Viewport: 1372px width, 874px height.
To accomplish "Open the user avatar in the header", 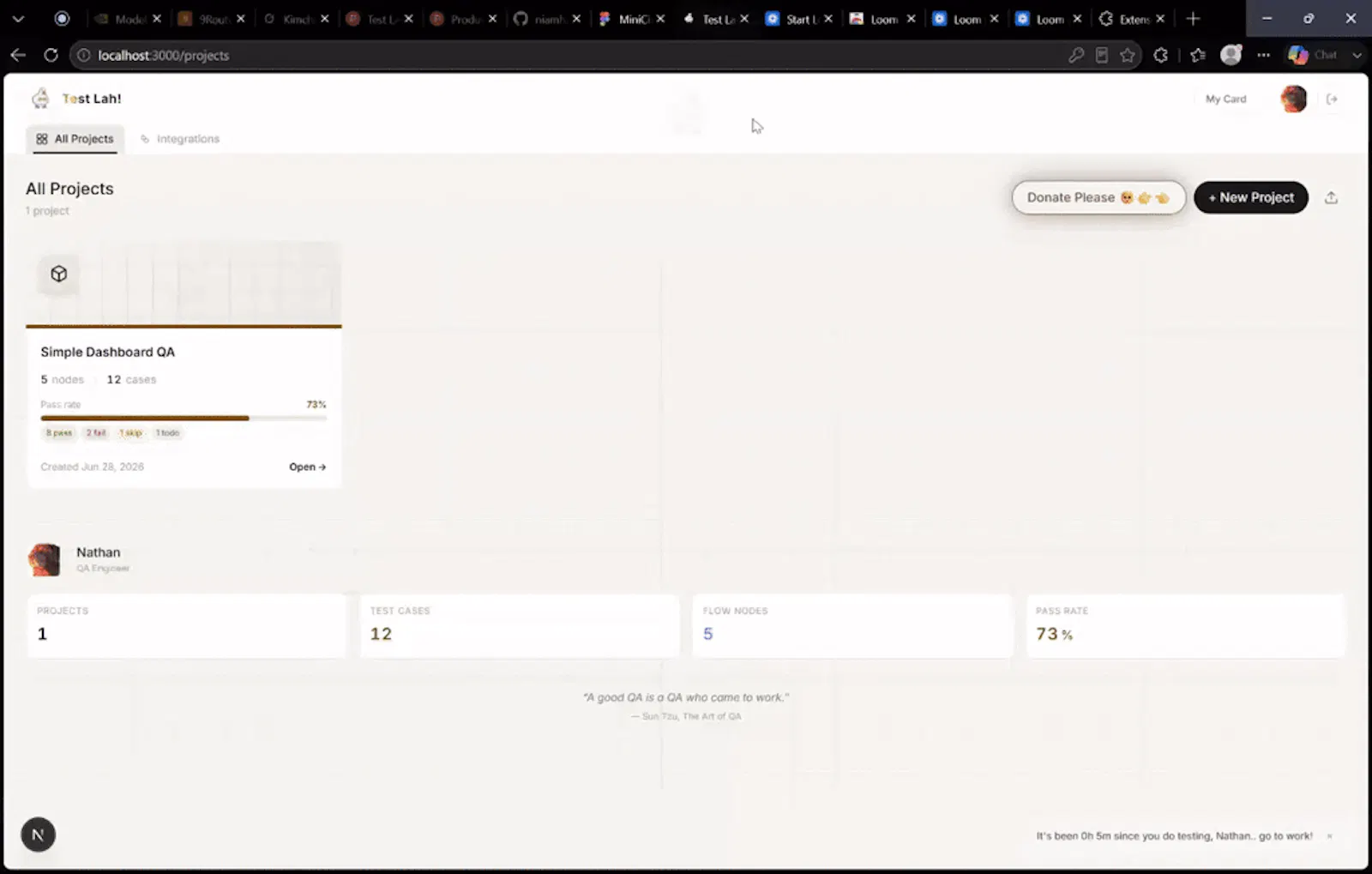I will [1293, 99].
